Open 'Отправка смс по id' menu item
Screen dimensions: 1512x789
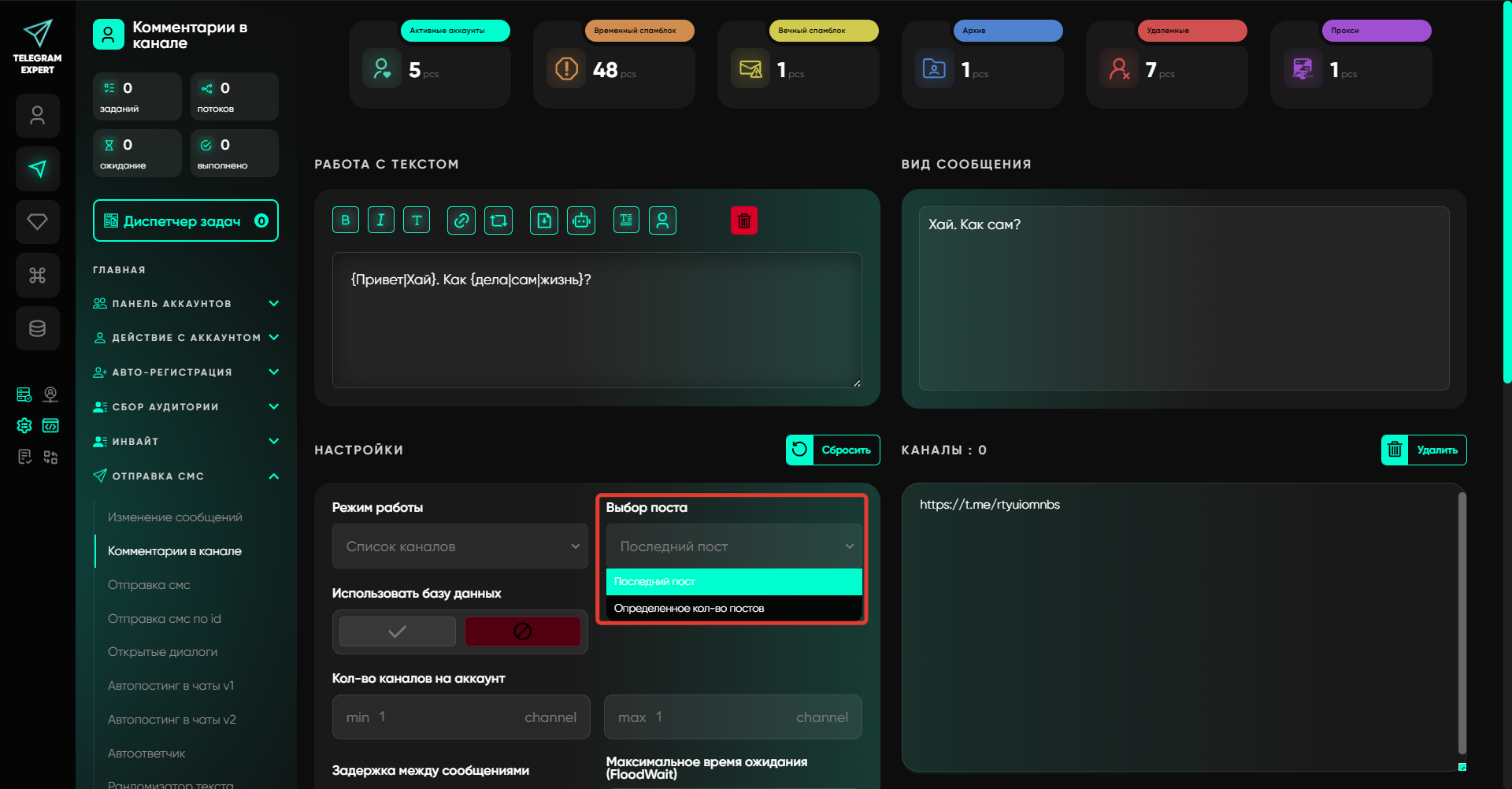165,619
